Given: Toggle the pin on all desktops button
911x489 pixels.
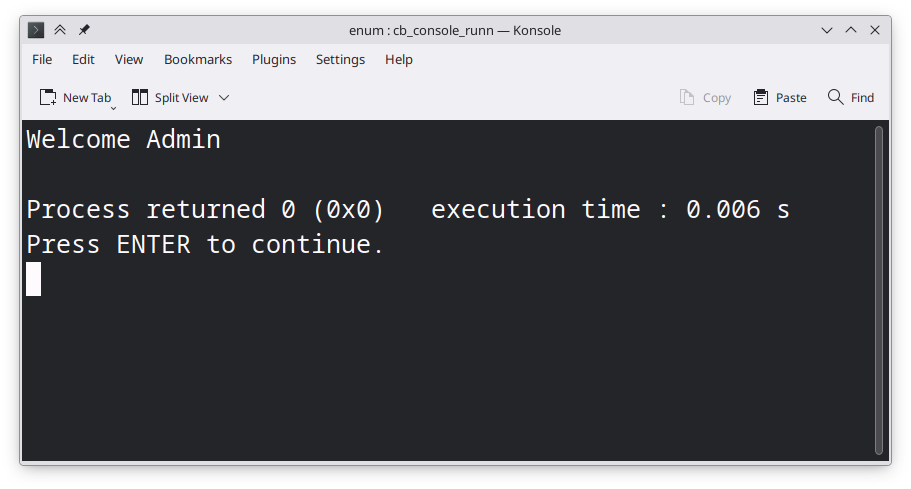Looking at the screenshot, I should click(x=84, y=30).
